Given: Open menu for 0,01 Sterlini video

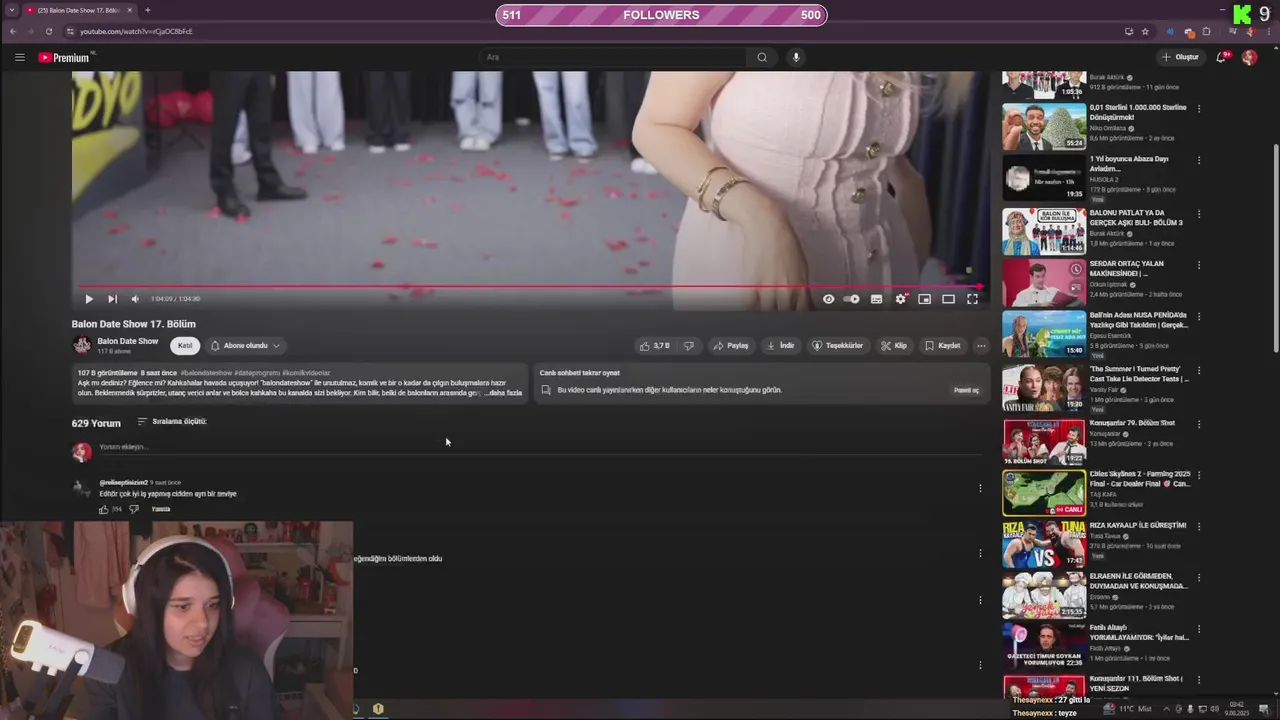Looking at the screenshot, I should point(1199,108).
